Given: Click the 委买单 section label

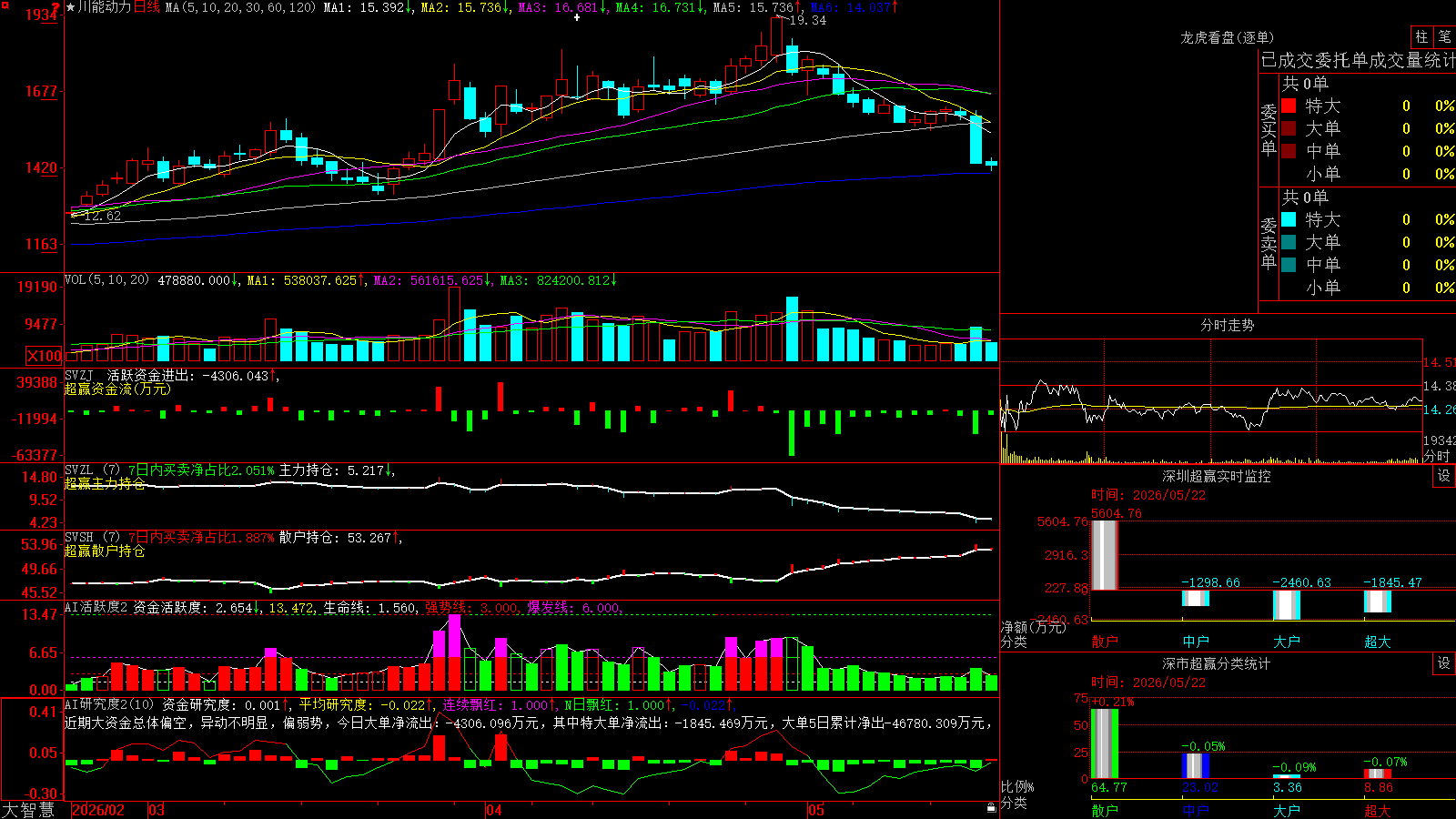Looking at the screenshot, I should point(1269,129).
